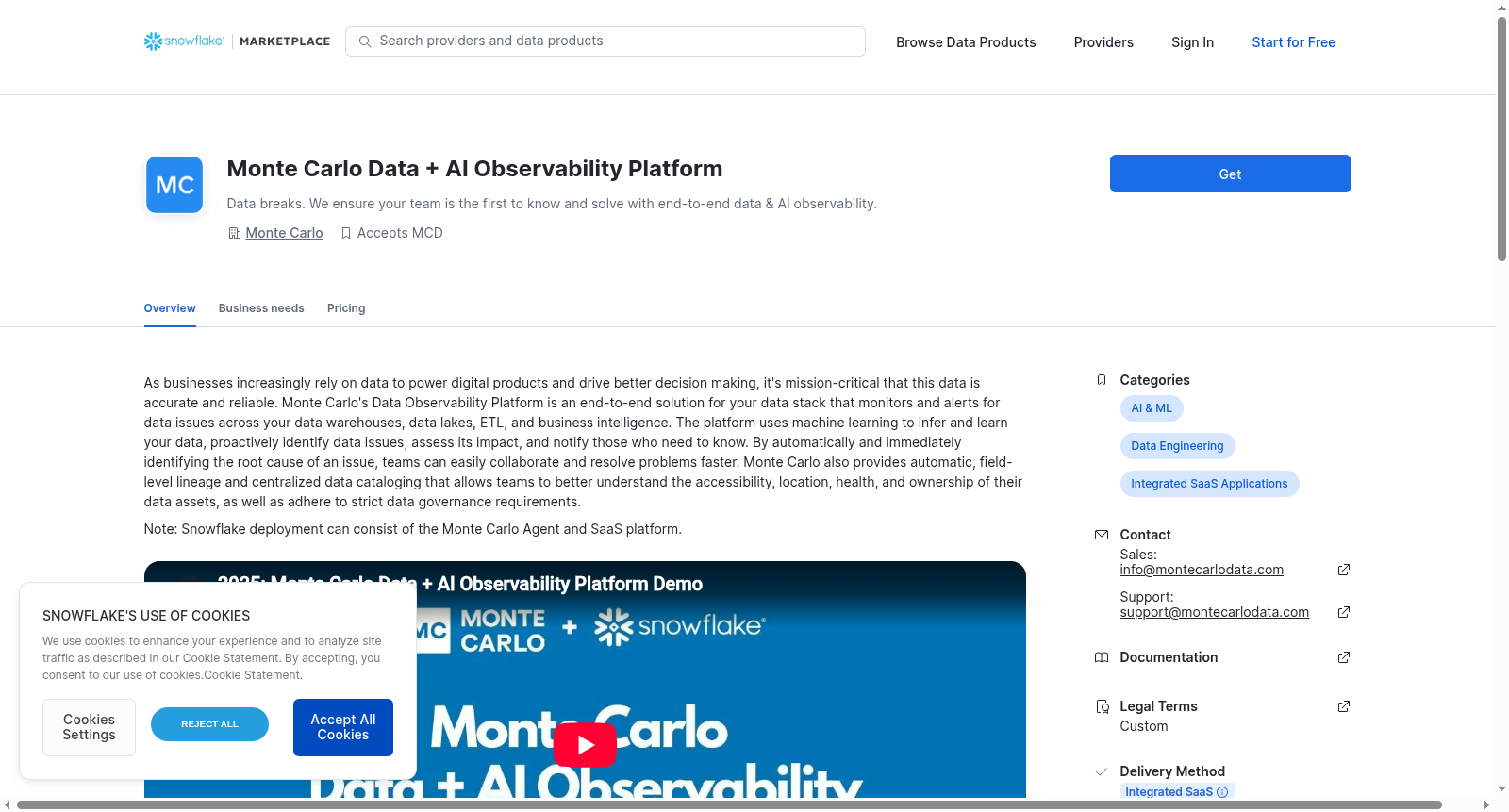Click the Custom legal terms text
1509x812 pixels.
click(1143, 726)
